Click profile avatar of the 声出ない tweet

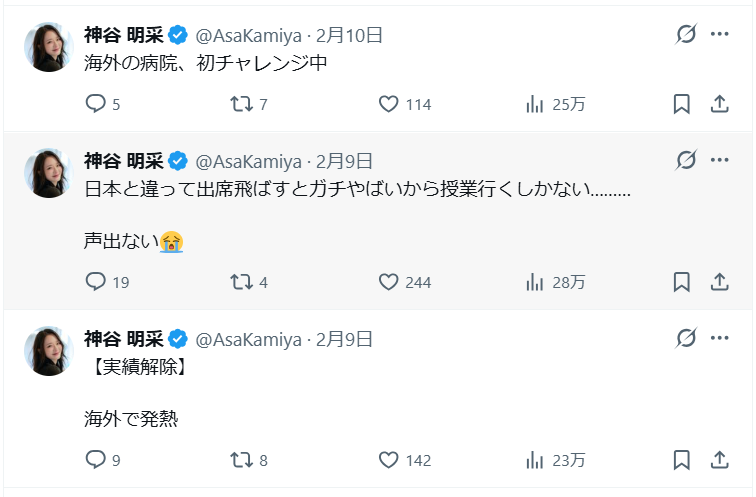[48, 173]
